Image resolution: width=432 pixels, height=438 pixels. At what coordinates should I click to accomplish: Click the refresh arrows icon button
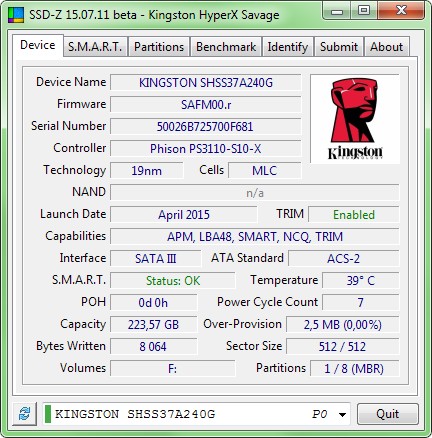pyautogui.click(x=24, y=414)
